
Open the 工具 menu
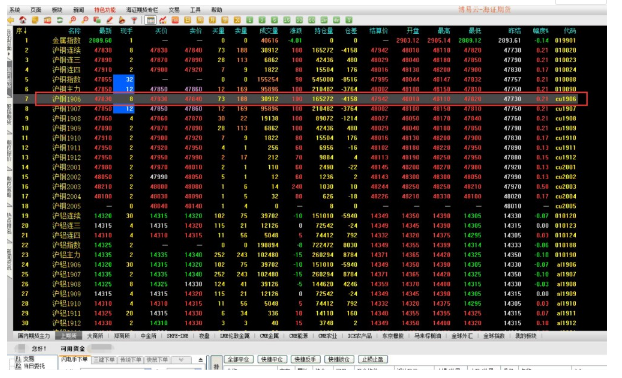tap(195, 10)
